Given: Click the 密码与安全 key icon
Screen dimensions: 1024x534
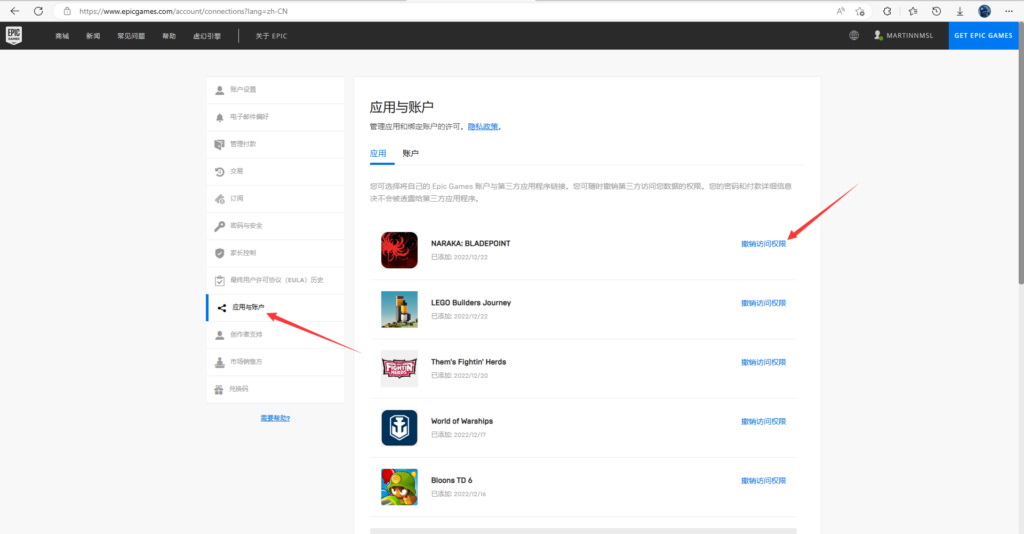Looking at the screenshot, I should [x=219, y=226].
